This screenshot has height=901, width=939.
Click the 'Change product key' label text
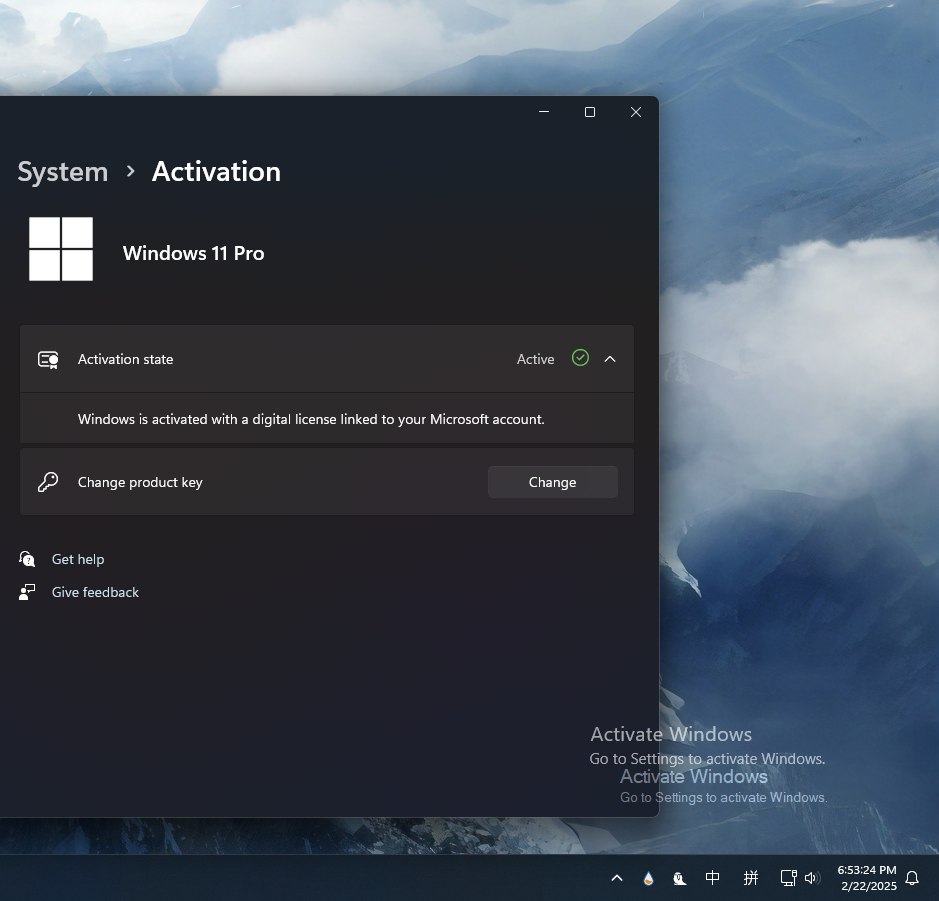pos(140,483)
